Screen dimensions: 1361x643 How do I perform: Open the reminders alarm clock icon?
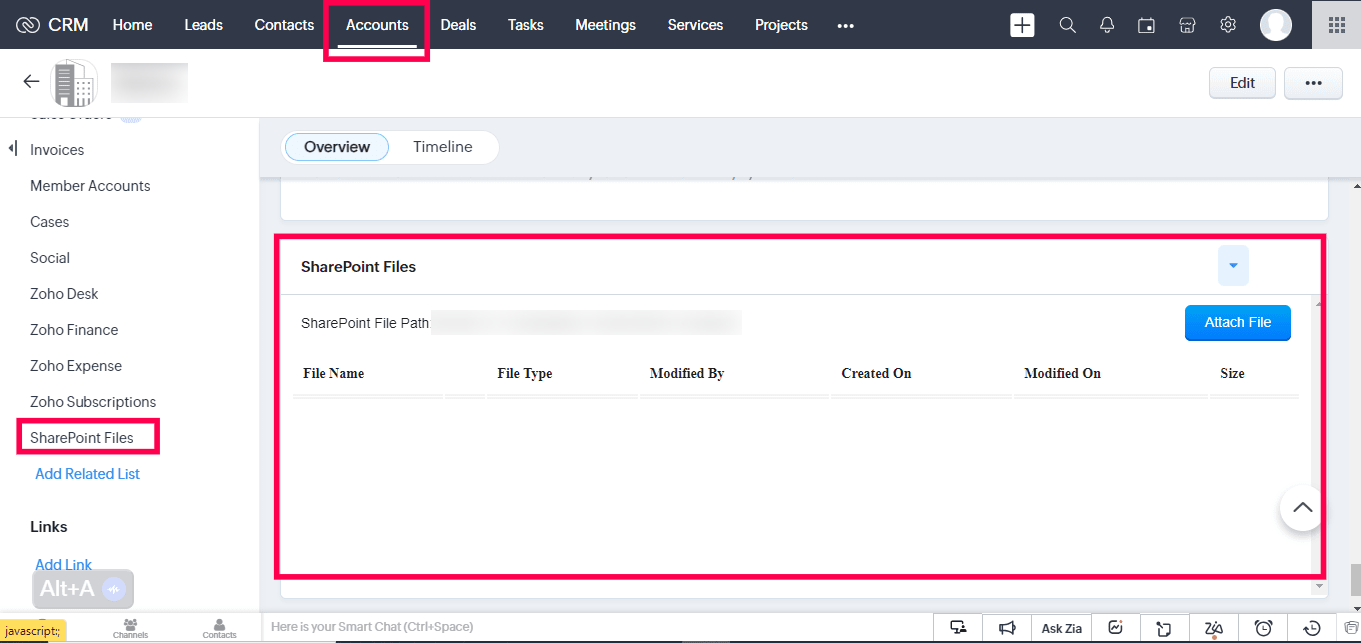1263,628
